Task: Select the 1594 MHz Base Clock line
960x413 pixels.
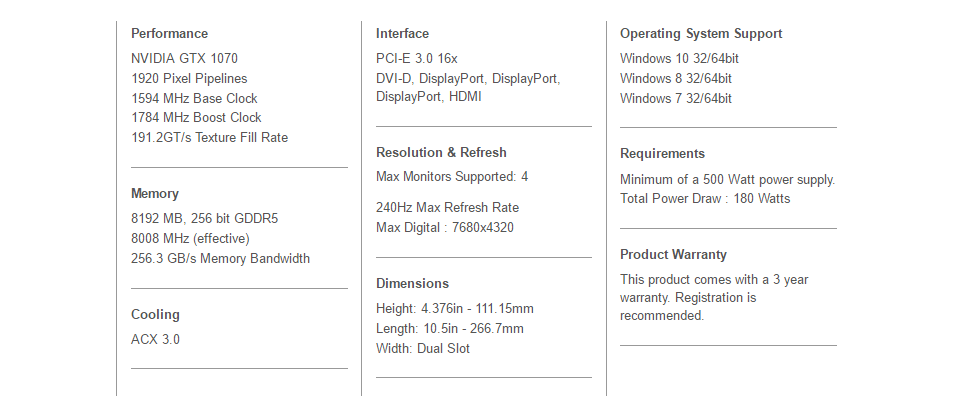Action: pyautogui.click(x=194, y=98)
